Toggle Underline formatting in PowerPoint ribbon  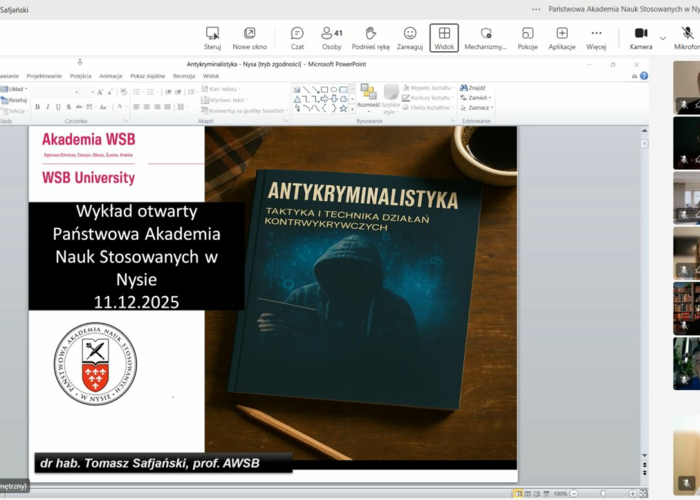click(x=58, y=107)
